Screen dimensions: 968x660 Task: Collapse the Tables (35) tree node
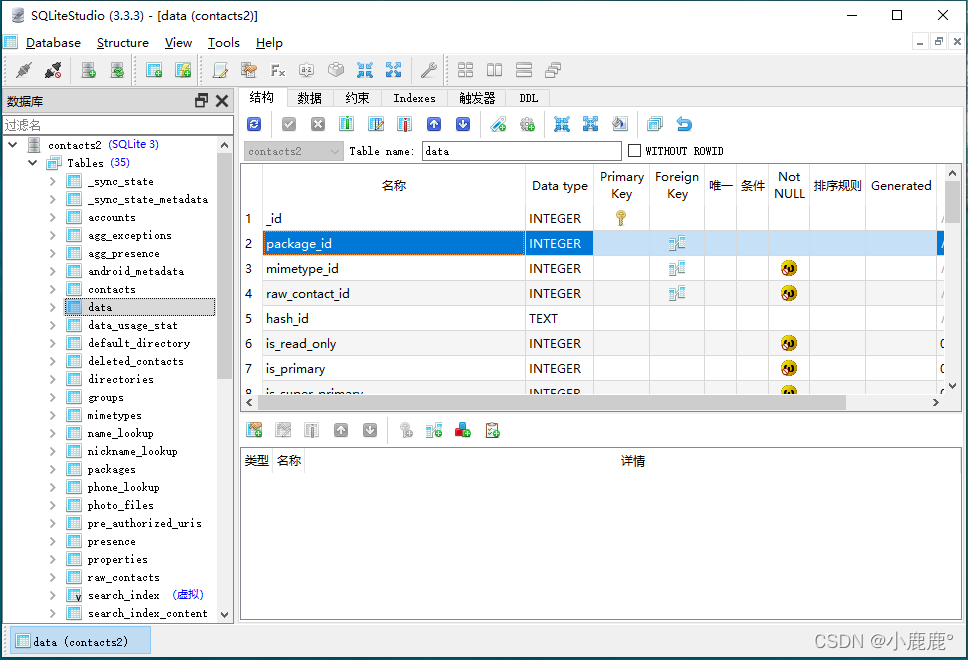click(33, 163)
